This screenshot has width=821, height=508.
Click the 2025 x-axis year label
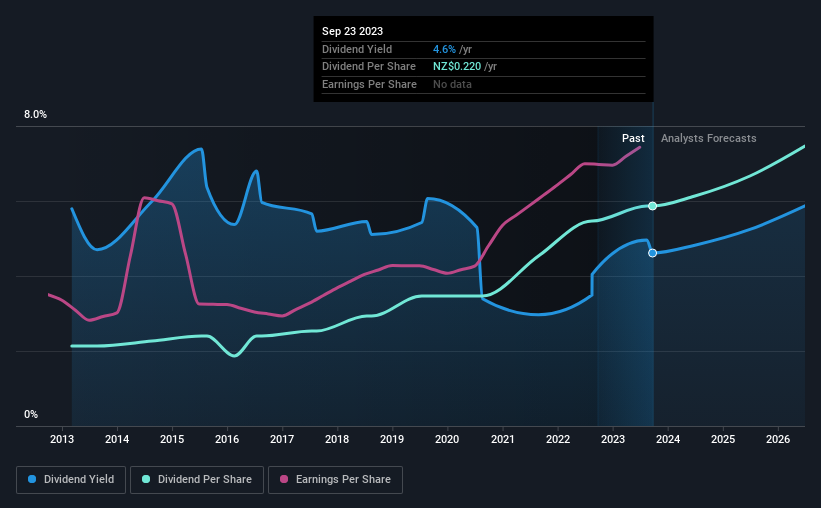(x=723, y=439)
